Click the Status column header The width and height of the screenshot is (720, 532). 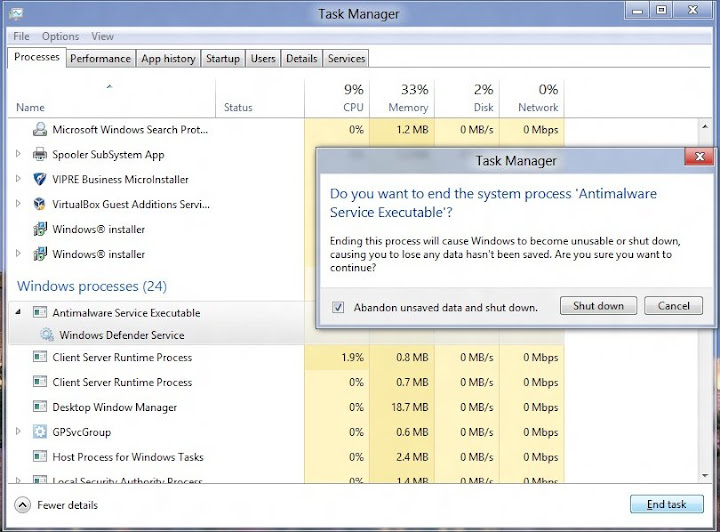point(260,98)
